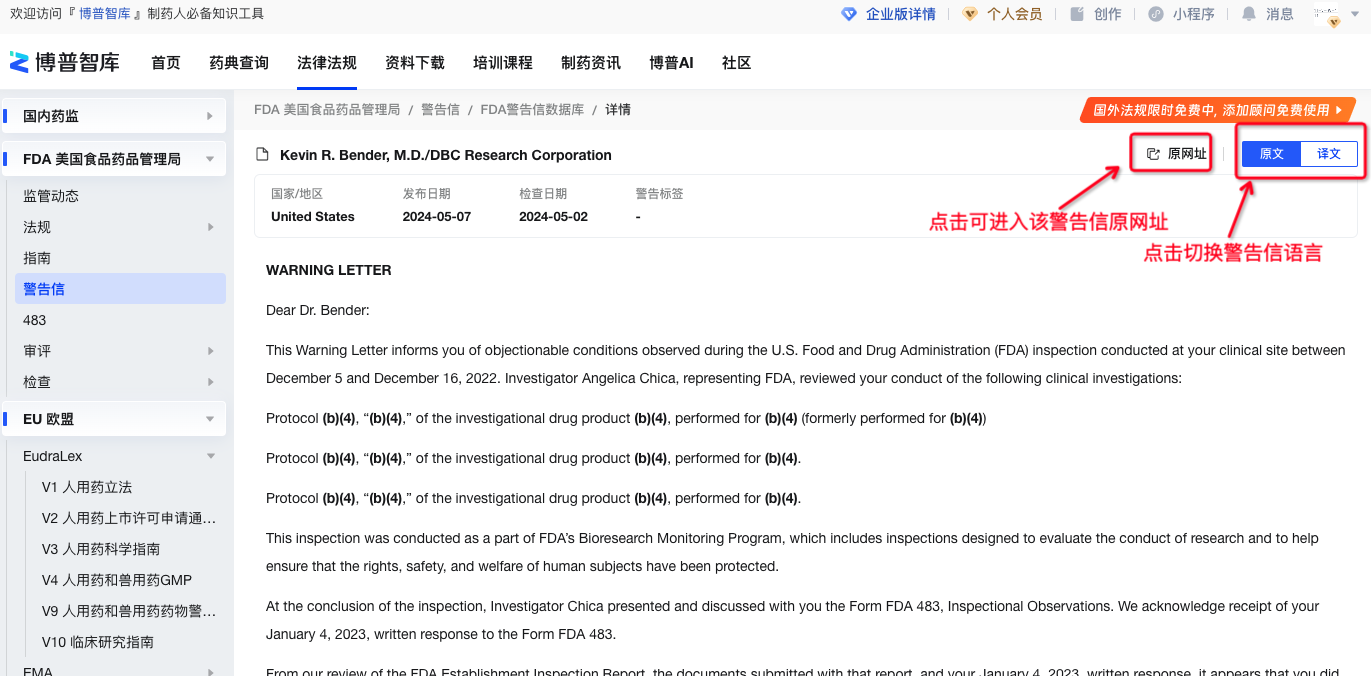This screenshot has height=676, width=1371.
Task: Click the 消息 bell icon
Action: point(1249,14)
